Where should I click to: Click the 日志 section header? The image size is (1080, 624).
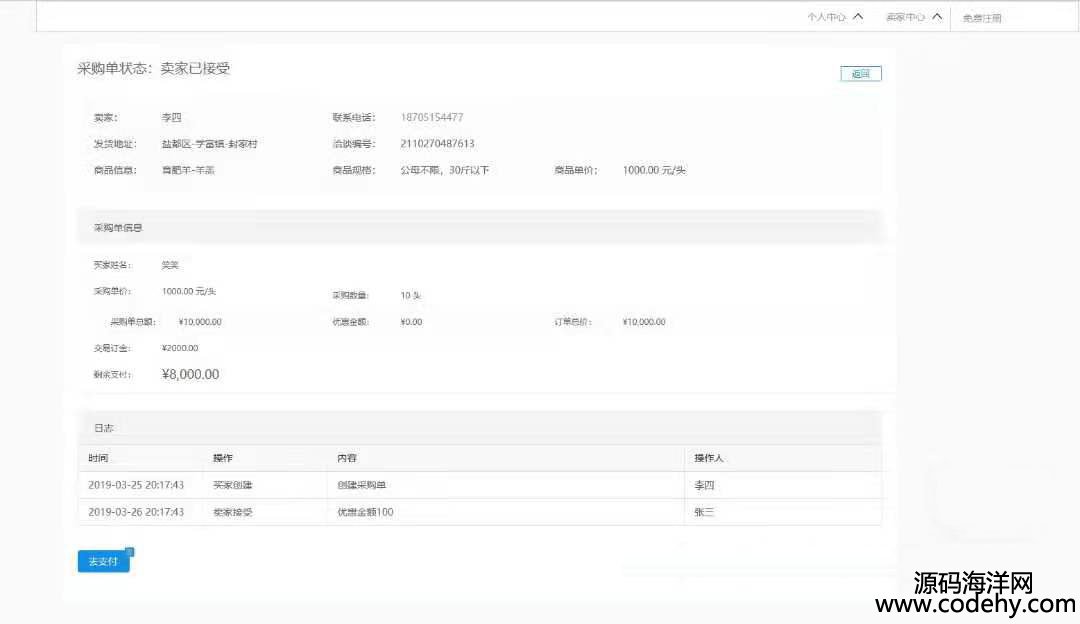[x=479, y=428]
